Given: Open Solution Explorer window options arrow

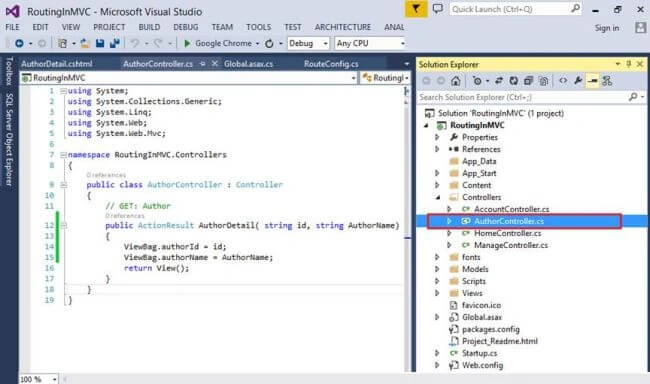Looking at the screenshot, I should (618, 64).
